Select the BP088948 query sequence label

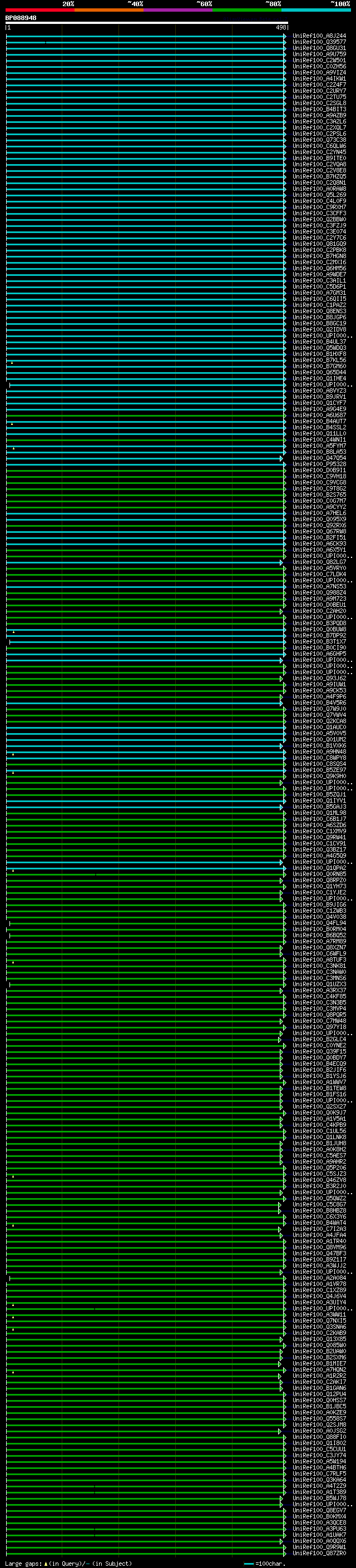tap(21, 18)
